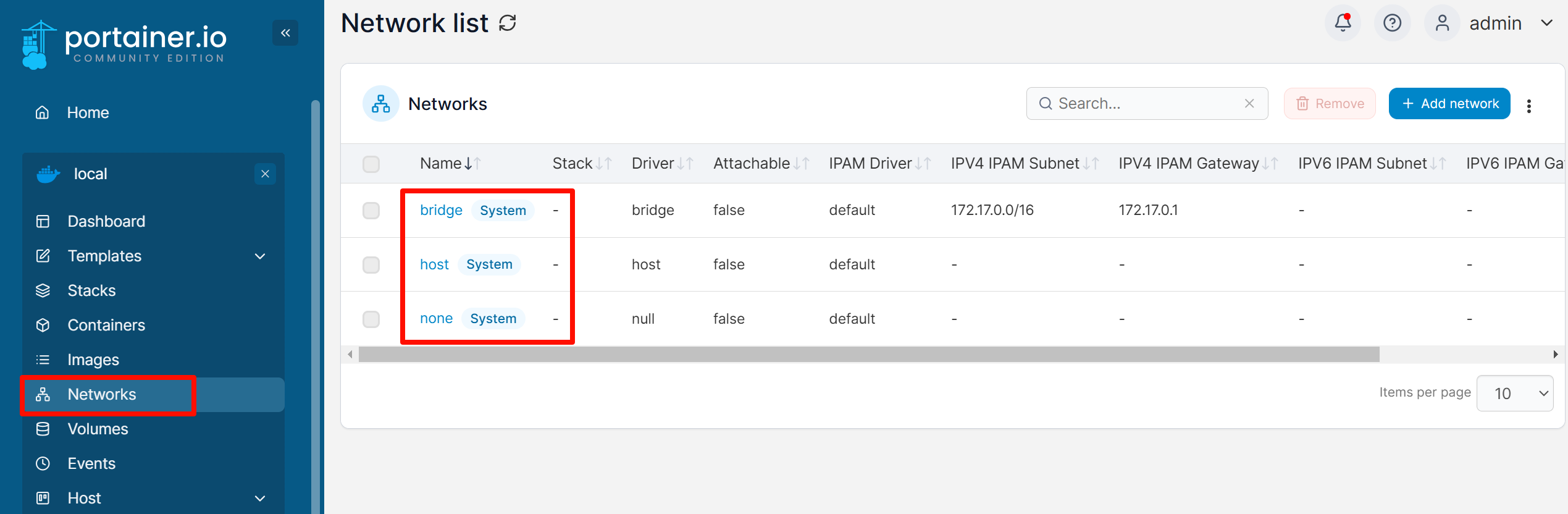Open the bridge network link
Screen dimensions: 1568x514
coord(441,211)
